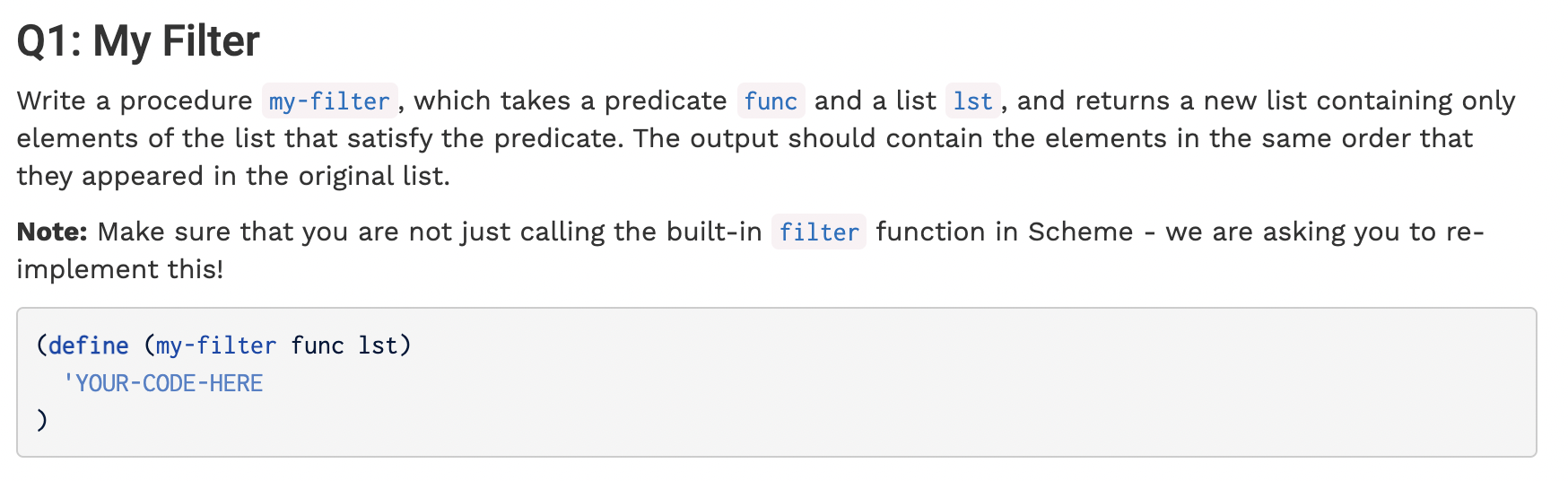The image size is (1568, 481).
Task: Click the filter inline code term
Action: coord(819,232)
